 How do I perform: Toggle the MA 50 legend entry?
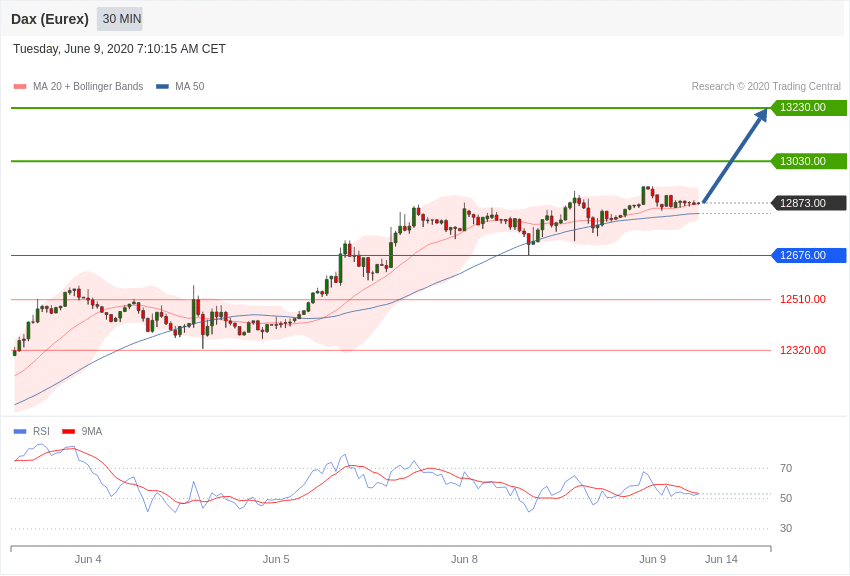pos(180,86)
